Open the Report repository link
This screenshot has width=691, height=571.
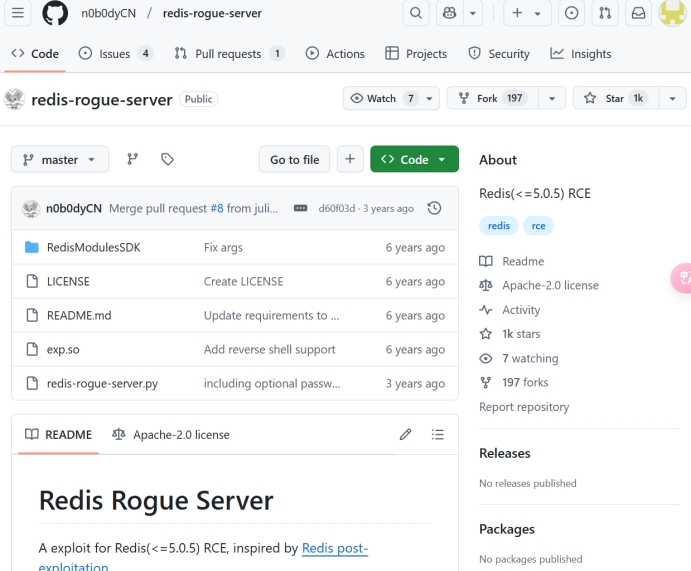click(524, 407)
